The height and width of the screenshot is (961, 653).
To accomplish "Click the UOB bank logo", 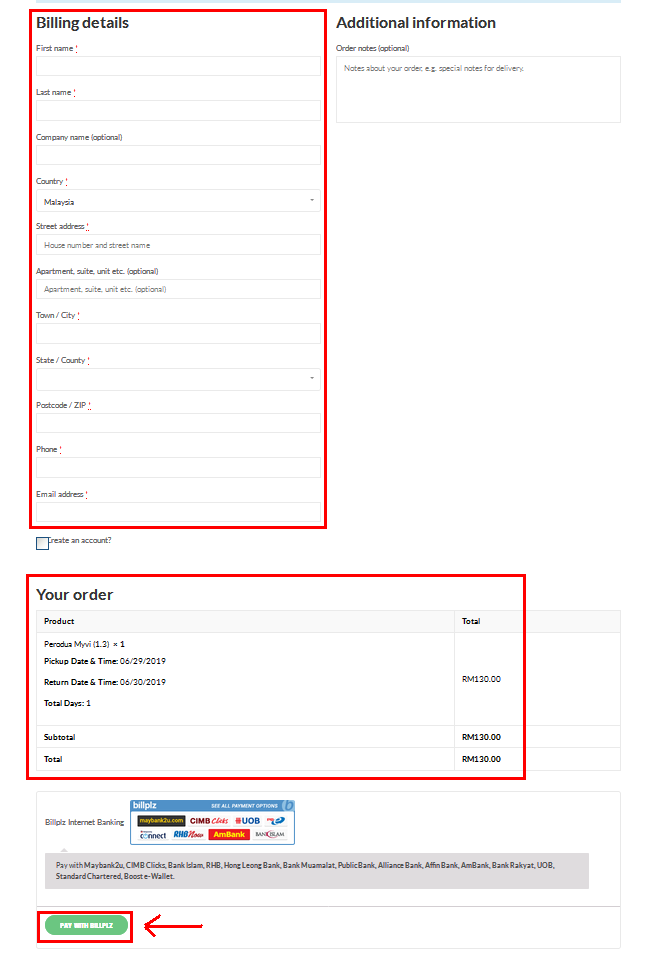I will [247, 821].
